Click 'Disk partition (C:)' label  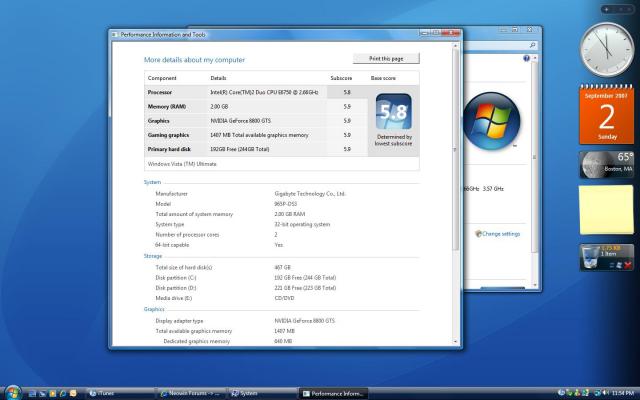click(x=176, y=278)
